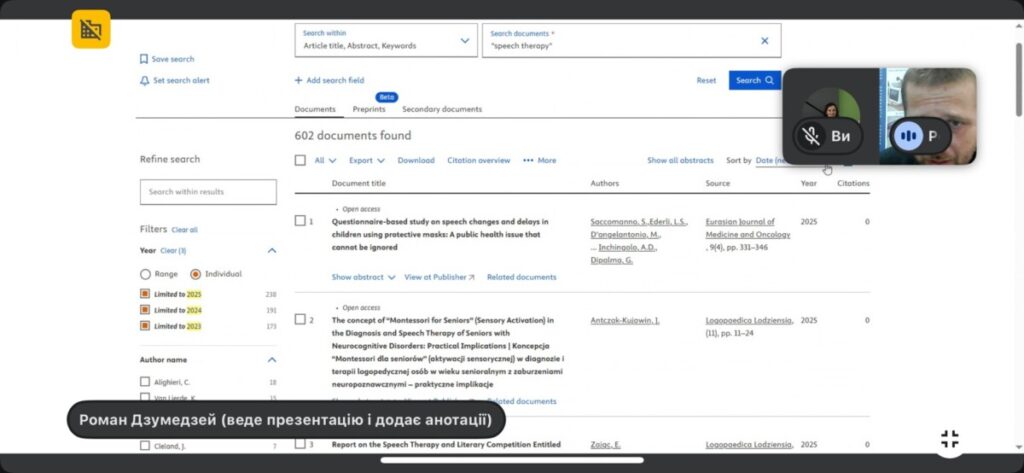Click the Save search bookmark icon

[x=144, y=59]
